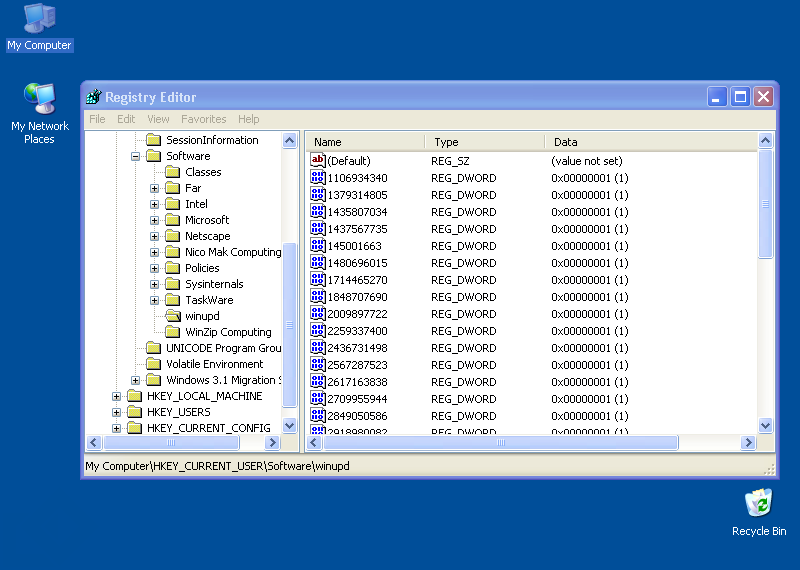Collapse the Software key node
The height and width of the screenshot is (570, 800).
tap(135, 156)
